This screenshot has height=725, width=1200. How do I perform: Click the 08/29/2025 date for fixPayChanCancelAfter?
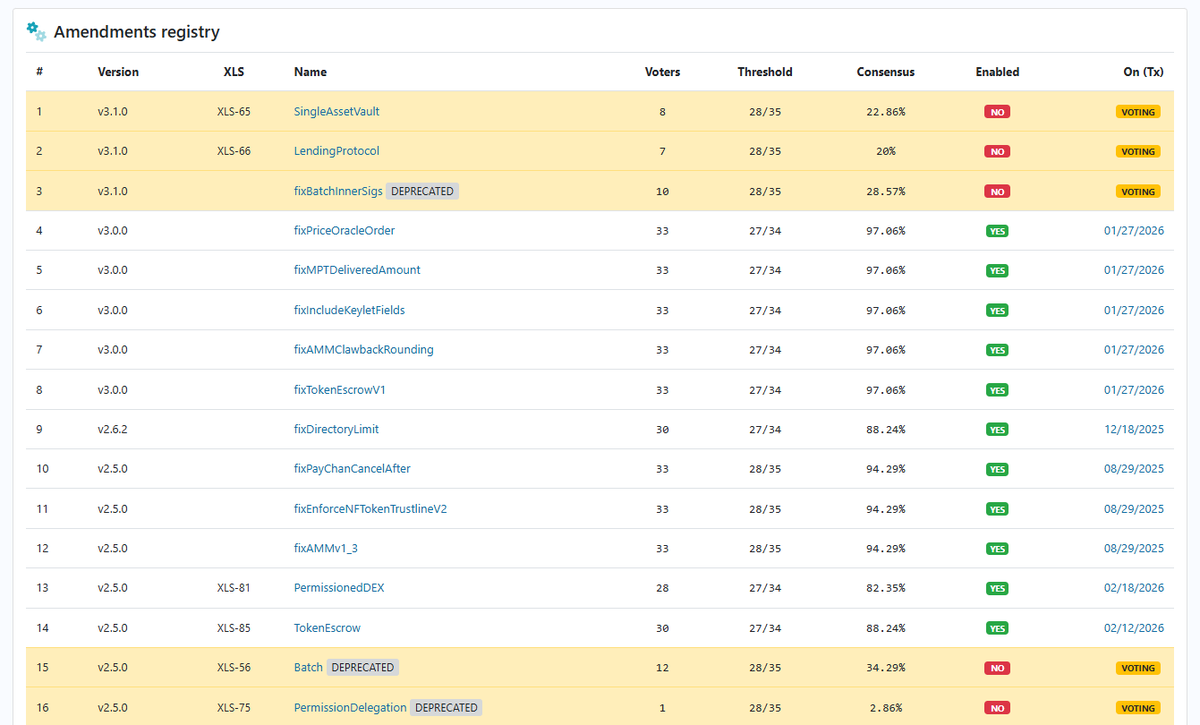pyautogui.click(x=1134, y=469)
